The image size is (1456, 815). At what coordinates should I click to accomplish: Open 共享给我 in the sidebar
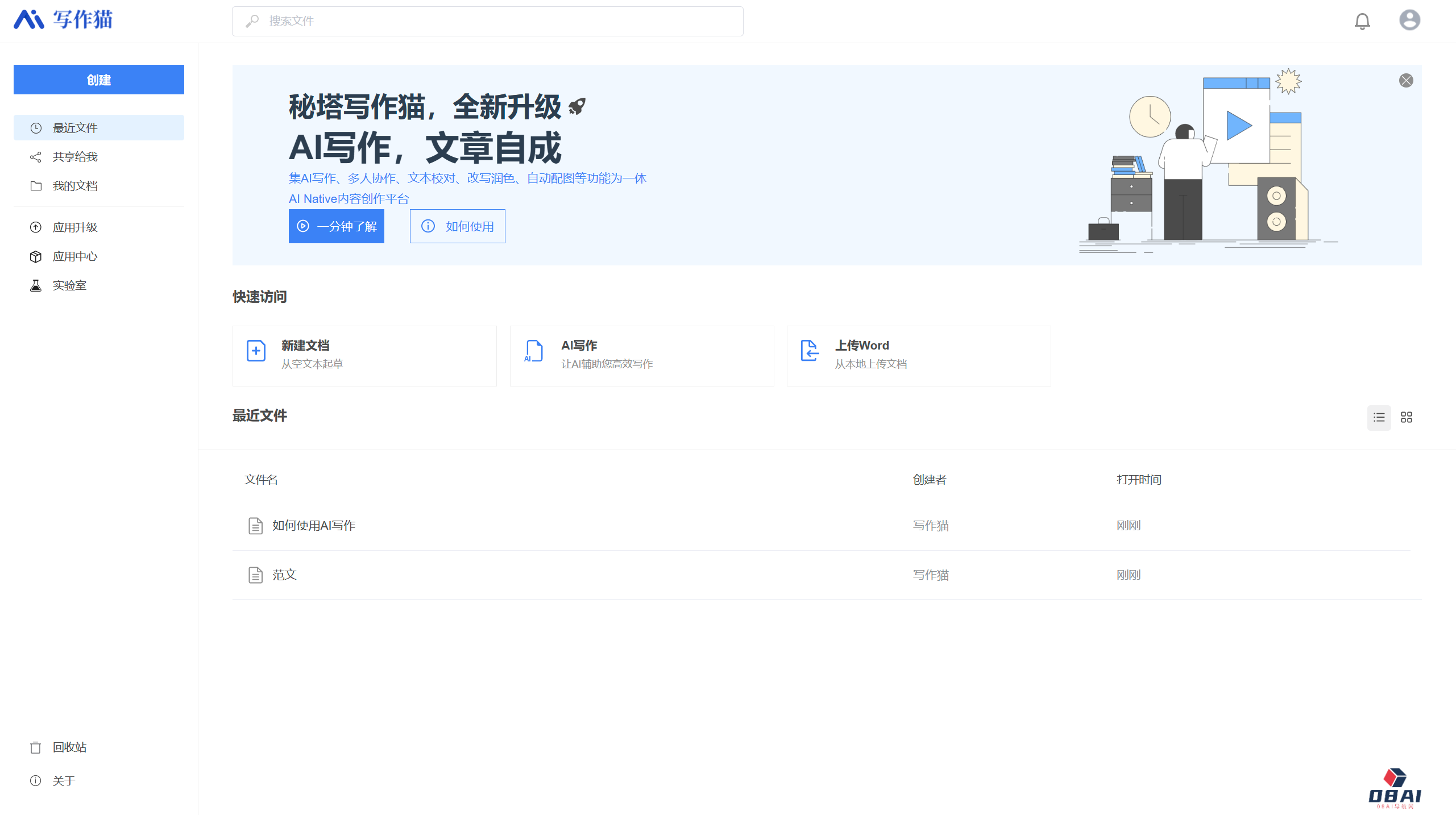(99, 157)
